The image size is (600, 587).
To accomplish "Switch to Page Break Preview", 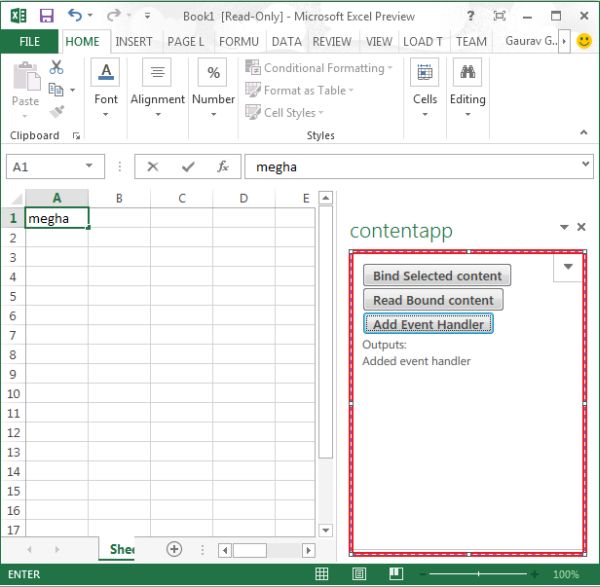I will coord(396,574).
